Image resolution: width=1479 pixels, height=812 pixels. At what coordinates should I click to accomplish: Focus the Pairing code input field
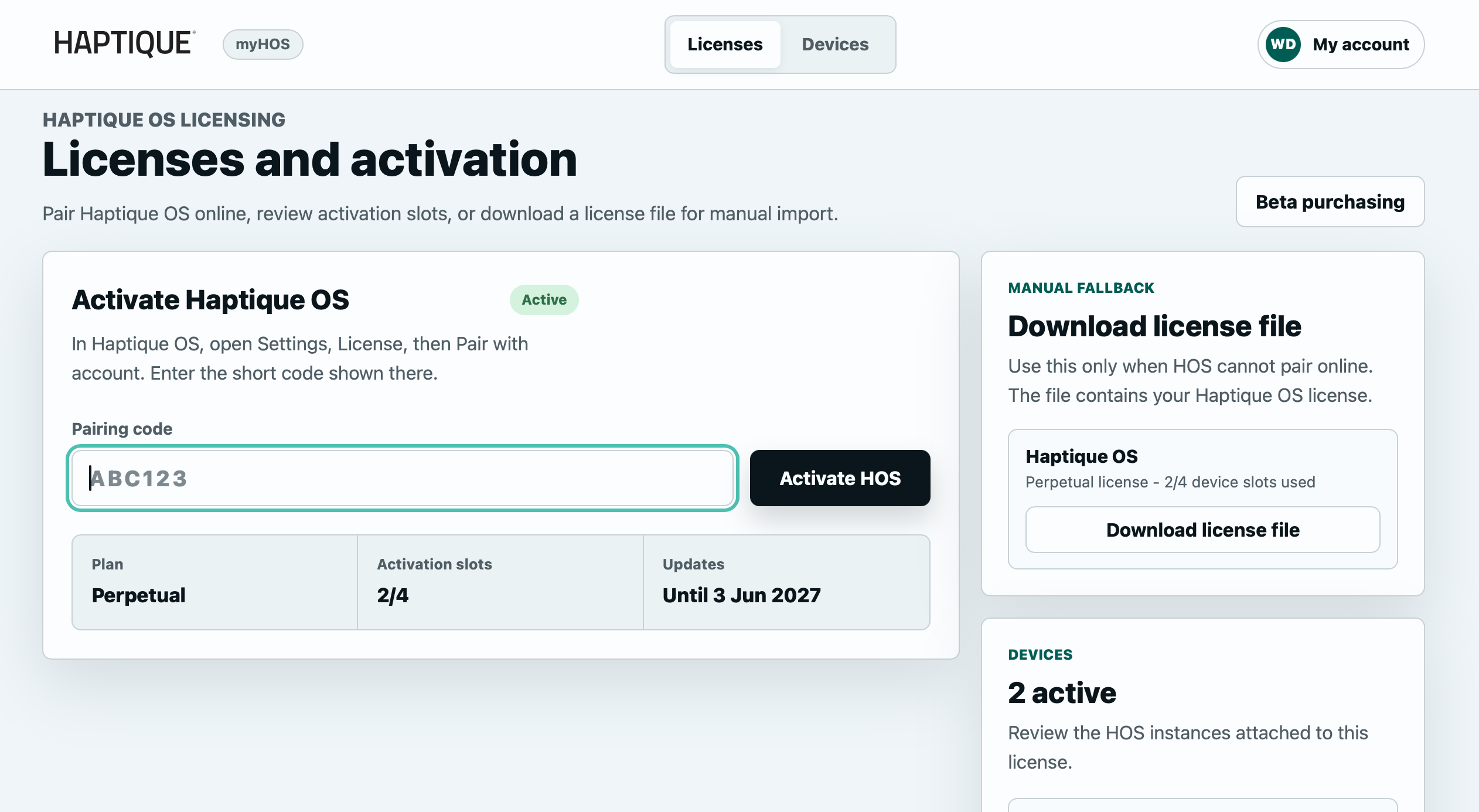pos(403,478)
